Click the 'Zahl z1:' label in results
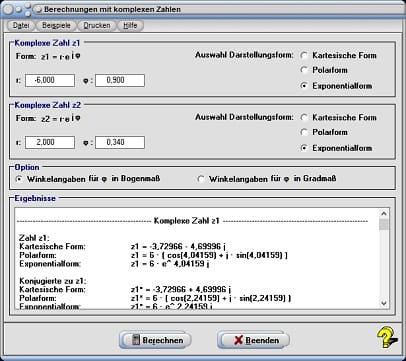Viewport: 406px width, 361px height. (34, 238)
